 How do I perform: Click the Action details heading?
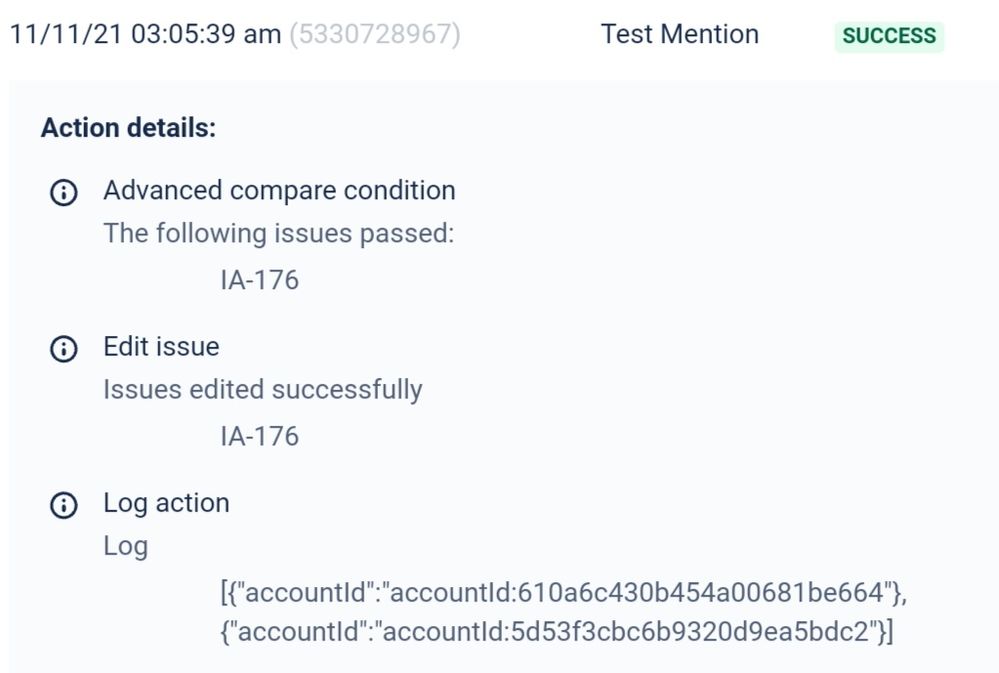point(128,128)
